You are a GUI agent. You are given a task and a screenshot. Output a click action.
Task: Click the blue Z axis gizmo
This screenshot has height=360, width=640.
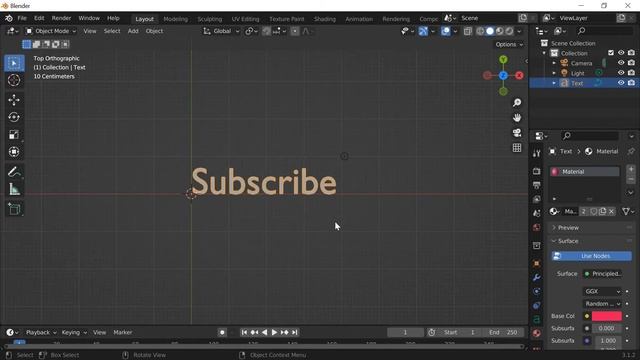click(x=503, y=76)
